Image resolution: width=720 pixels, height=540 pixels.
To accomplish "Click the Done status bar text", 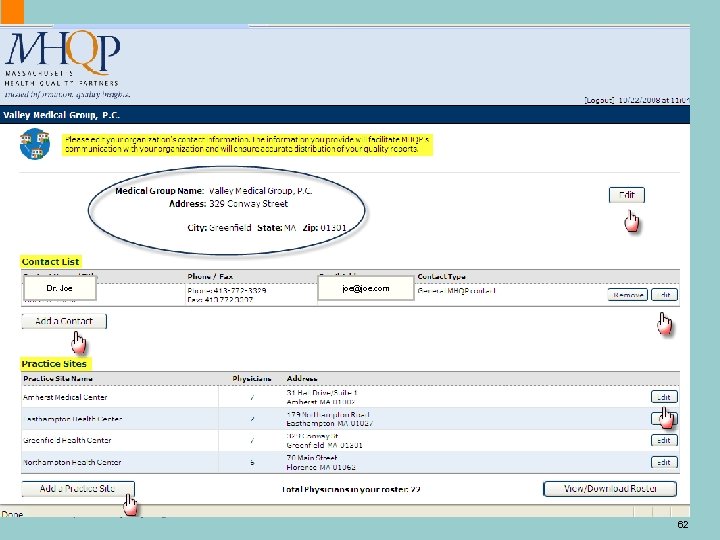I will [x=12, y=514].
